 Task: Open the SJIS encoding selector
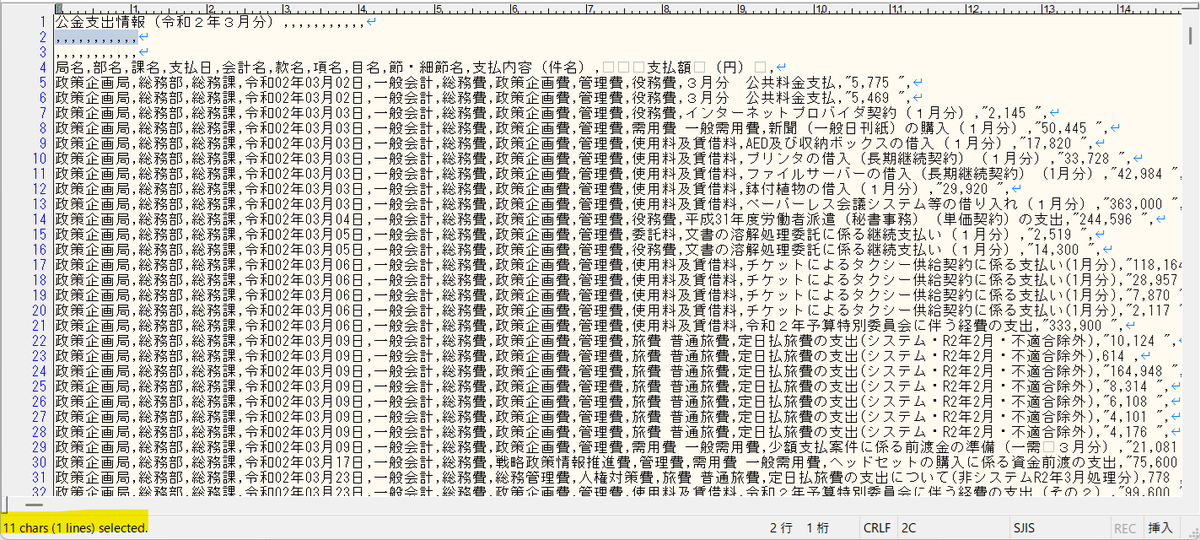tap(1023, 527)
